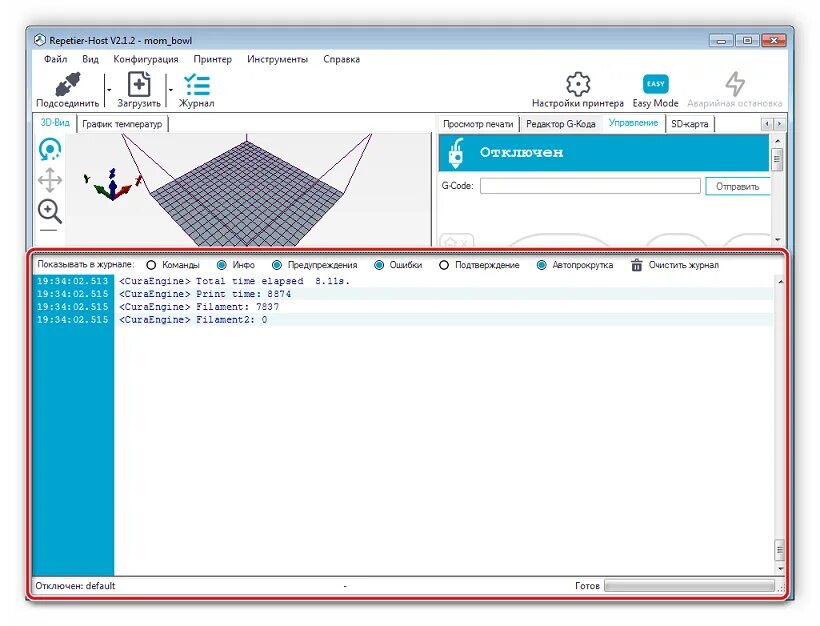Click the extruder icon in Отключен banner
This screenshot has height=626, width=820.
point(456,153)
